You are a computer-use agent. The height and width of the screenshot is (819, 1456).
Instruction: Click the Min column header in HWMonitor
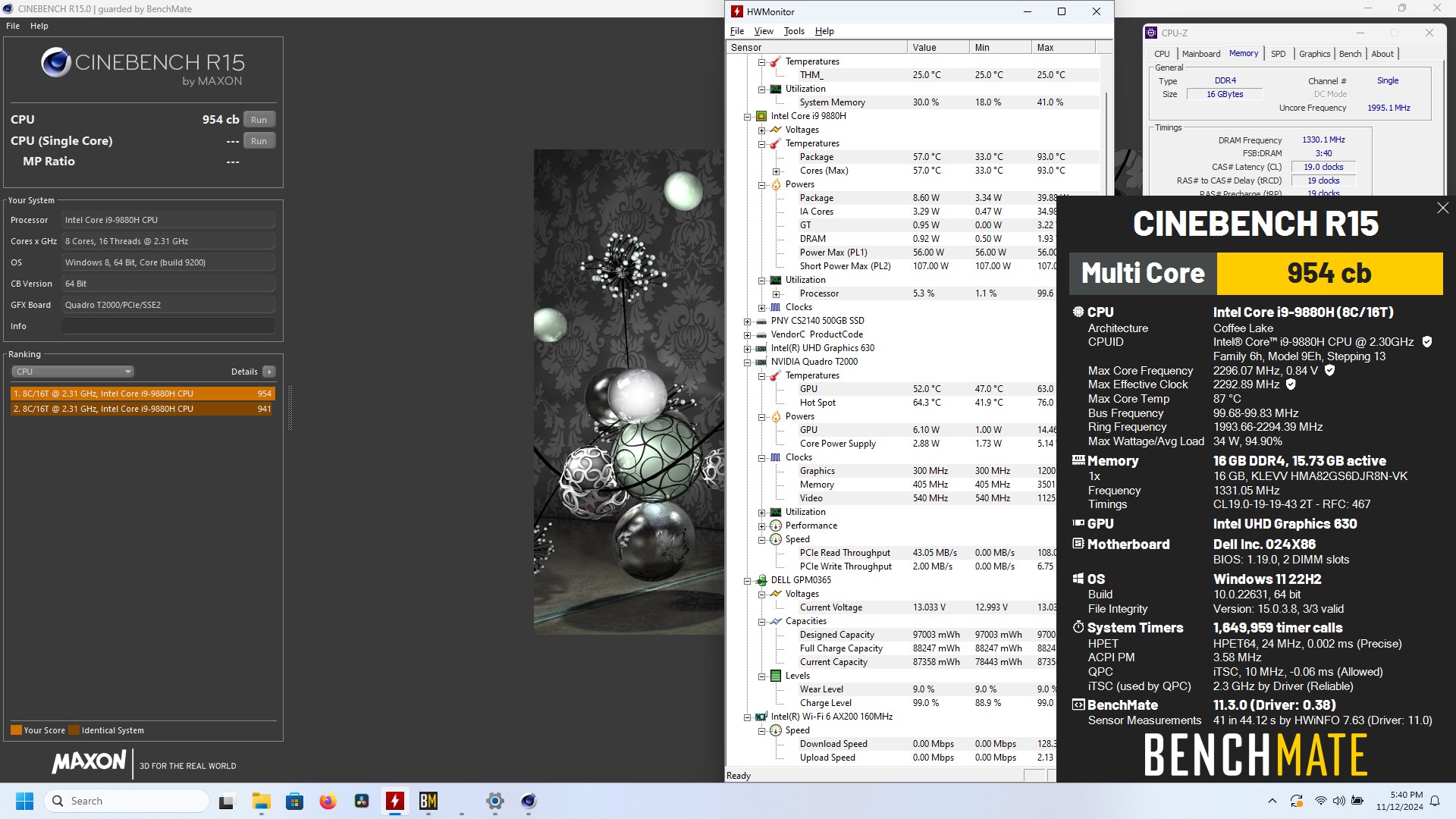coord(1000,47)
